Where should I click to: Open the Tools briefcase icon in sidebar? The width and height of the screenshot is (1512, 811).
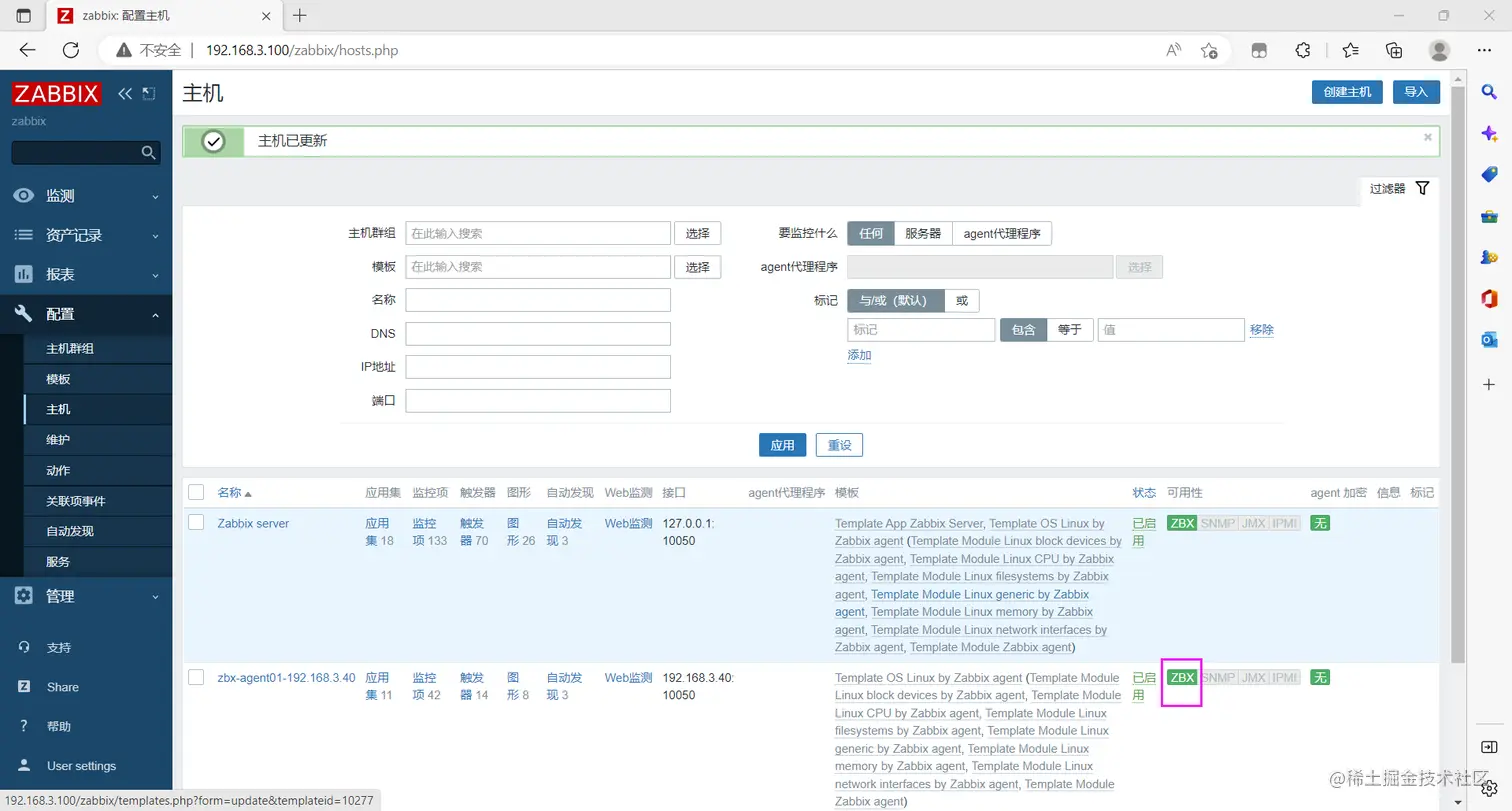[x=1489, y=216]
